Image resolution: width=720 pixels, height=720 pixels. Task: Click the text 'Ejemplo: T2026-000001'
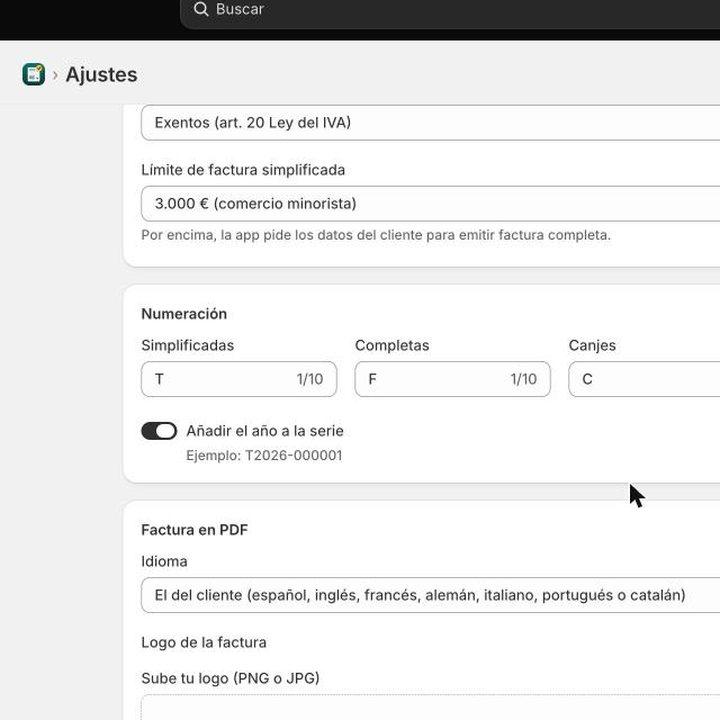(264, 455)
